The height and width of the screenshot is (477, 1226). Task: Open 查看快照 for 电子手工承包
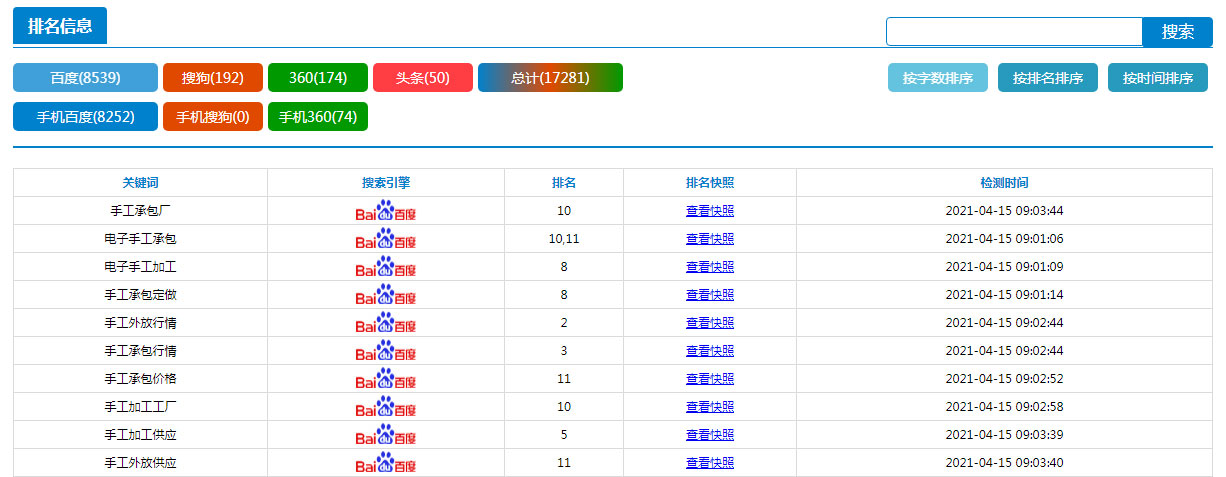click(x=710, y=239)
